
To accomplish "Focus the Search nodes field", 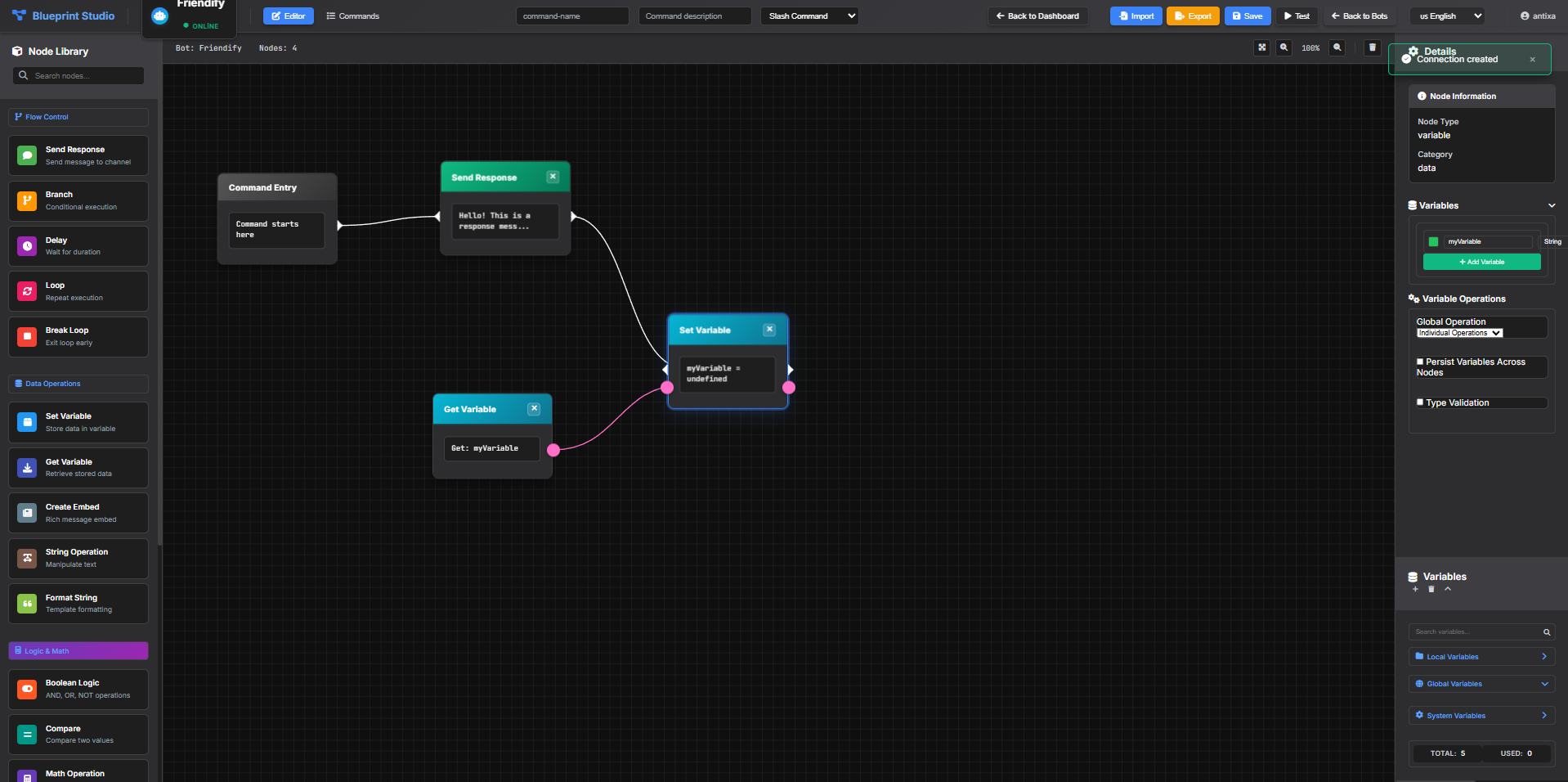I will pos(78,75).
